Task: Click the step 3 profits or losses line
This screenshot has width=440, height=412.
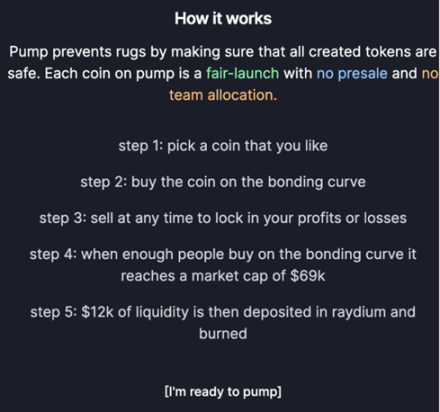Action: click(x=223, y=218)
